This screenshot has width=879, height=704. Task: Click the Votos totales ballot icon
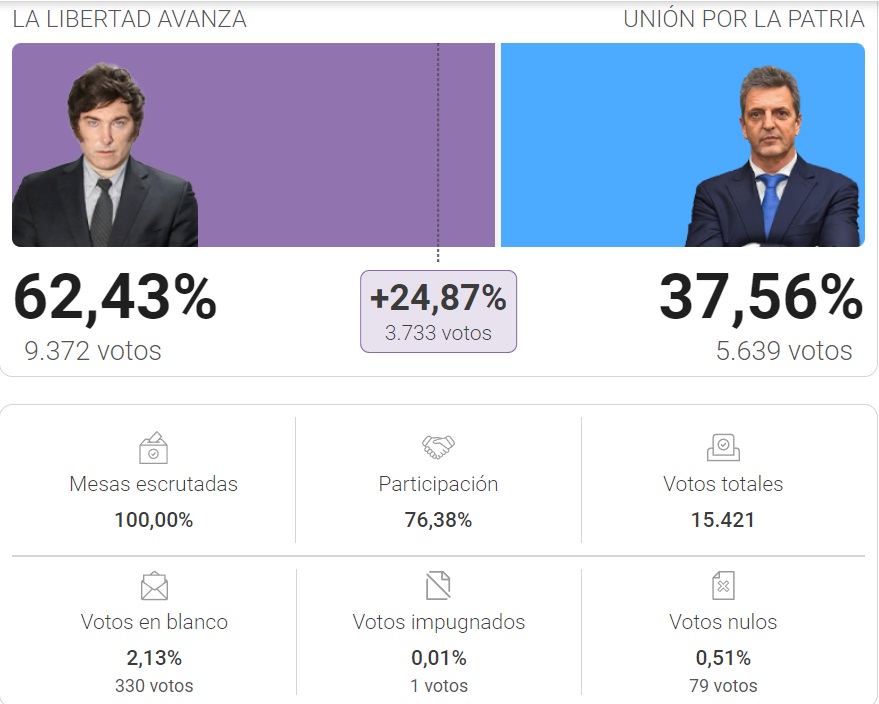(x=723, y=447)
